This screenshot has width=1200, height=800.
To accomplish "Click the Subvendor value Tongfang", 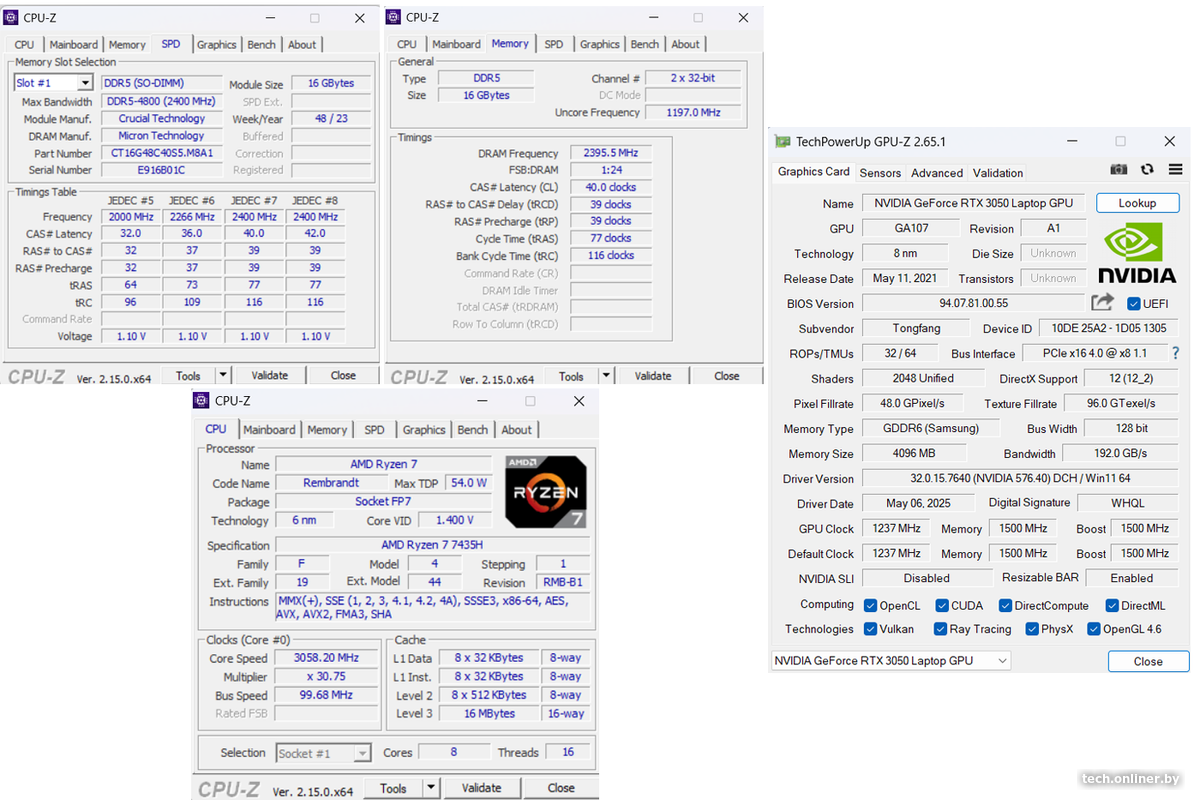I will click(x=916, y=328).
